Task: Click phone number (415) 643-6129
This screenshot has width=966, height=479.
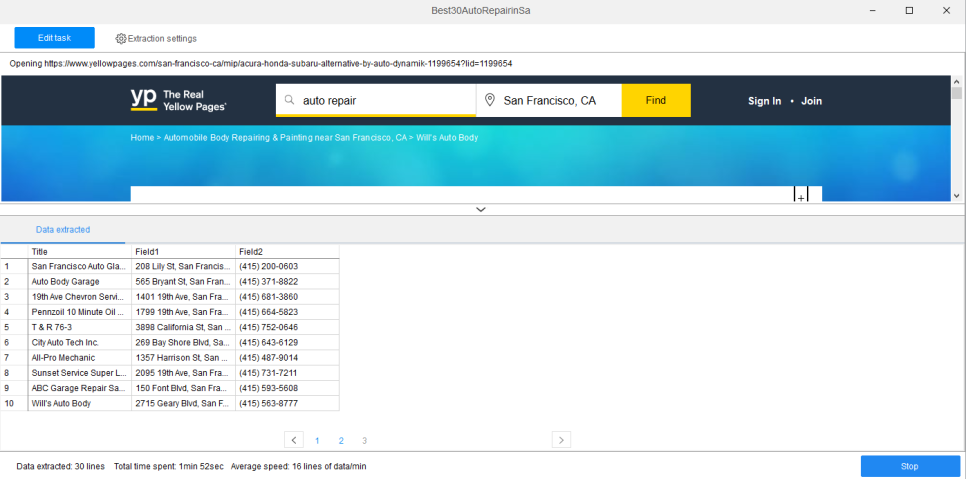Action: click(x=287, y=342)
